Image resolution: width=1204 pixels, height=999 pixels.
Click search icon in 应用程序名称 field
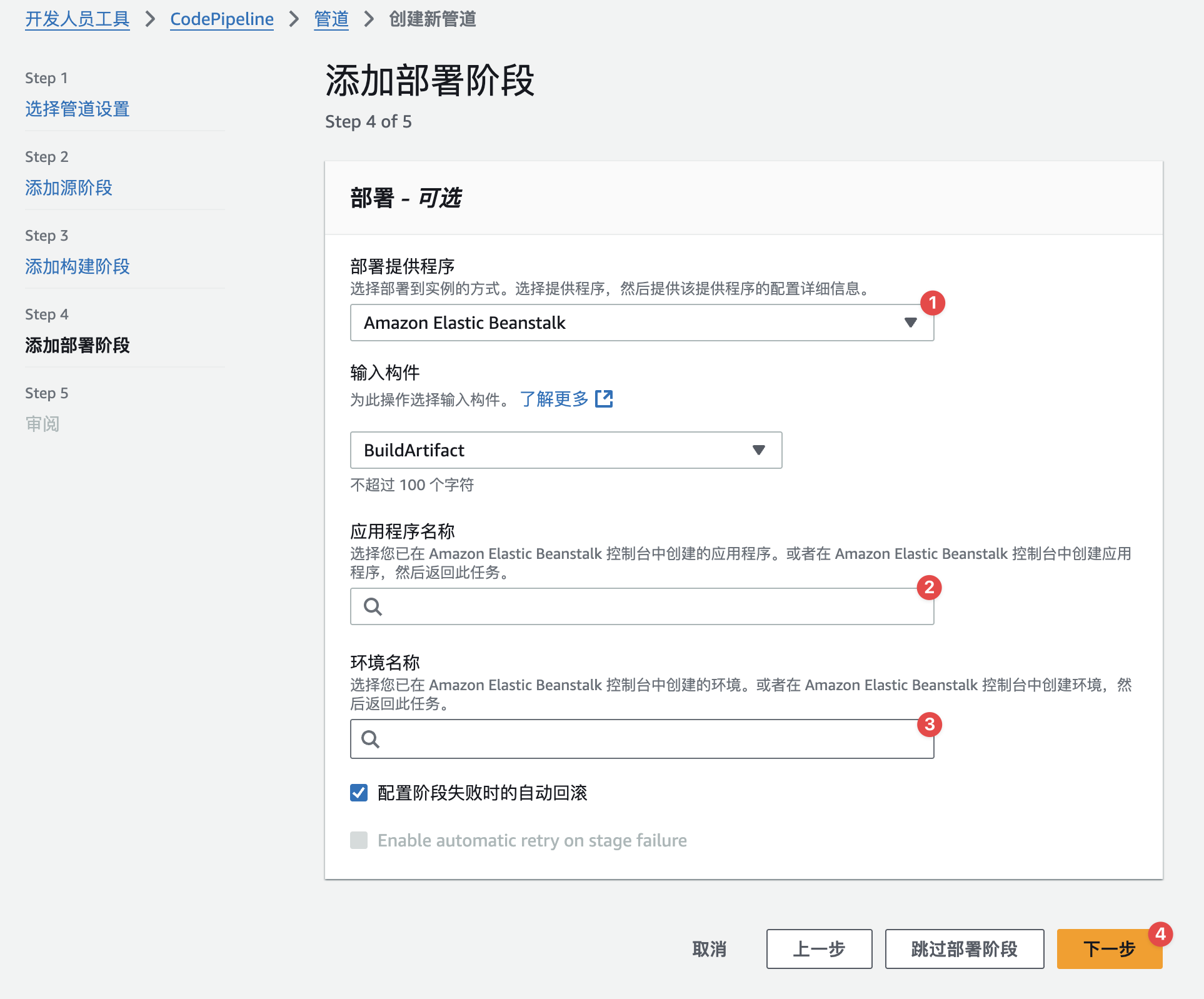[x=373, y=606]
